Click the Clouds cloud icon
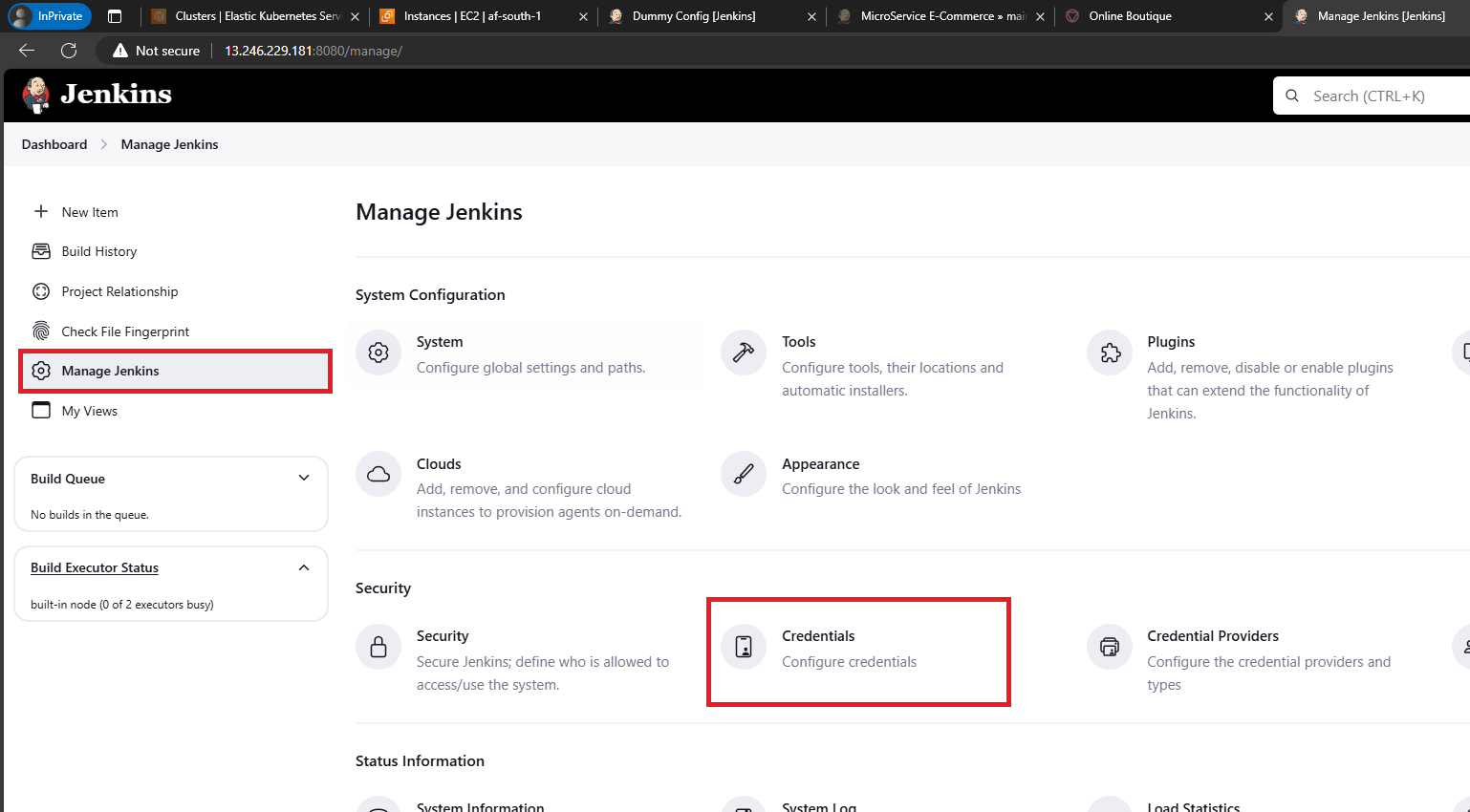The width and height of the screenshot is (1470, 812). tap(378, 474)
